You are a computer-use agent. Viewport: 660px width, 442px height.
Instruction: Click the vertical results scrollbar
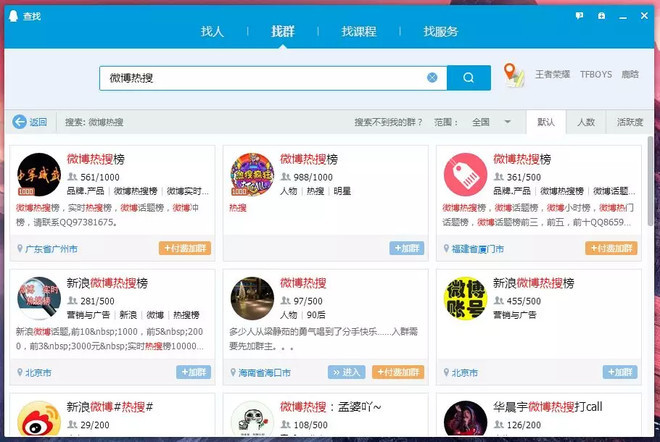(x=651, y=181)
